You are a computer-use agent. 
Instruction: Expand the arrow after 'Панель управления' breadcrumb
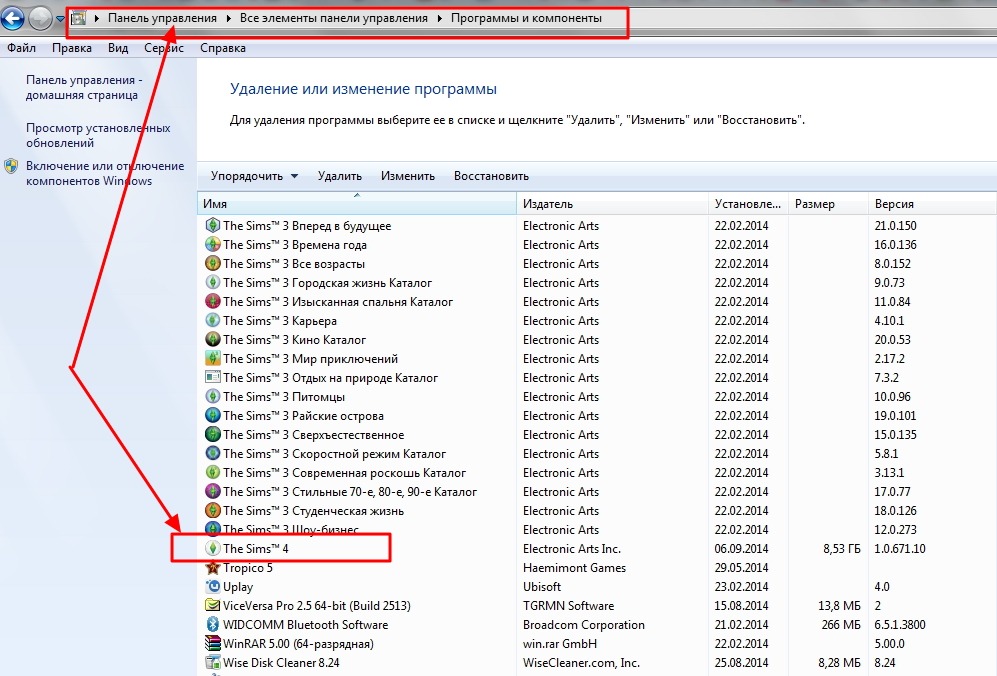pos(228,18)
